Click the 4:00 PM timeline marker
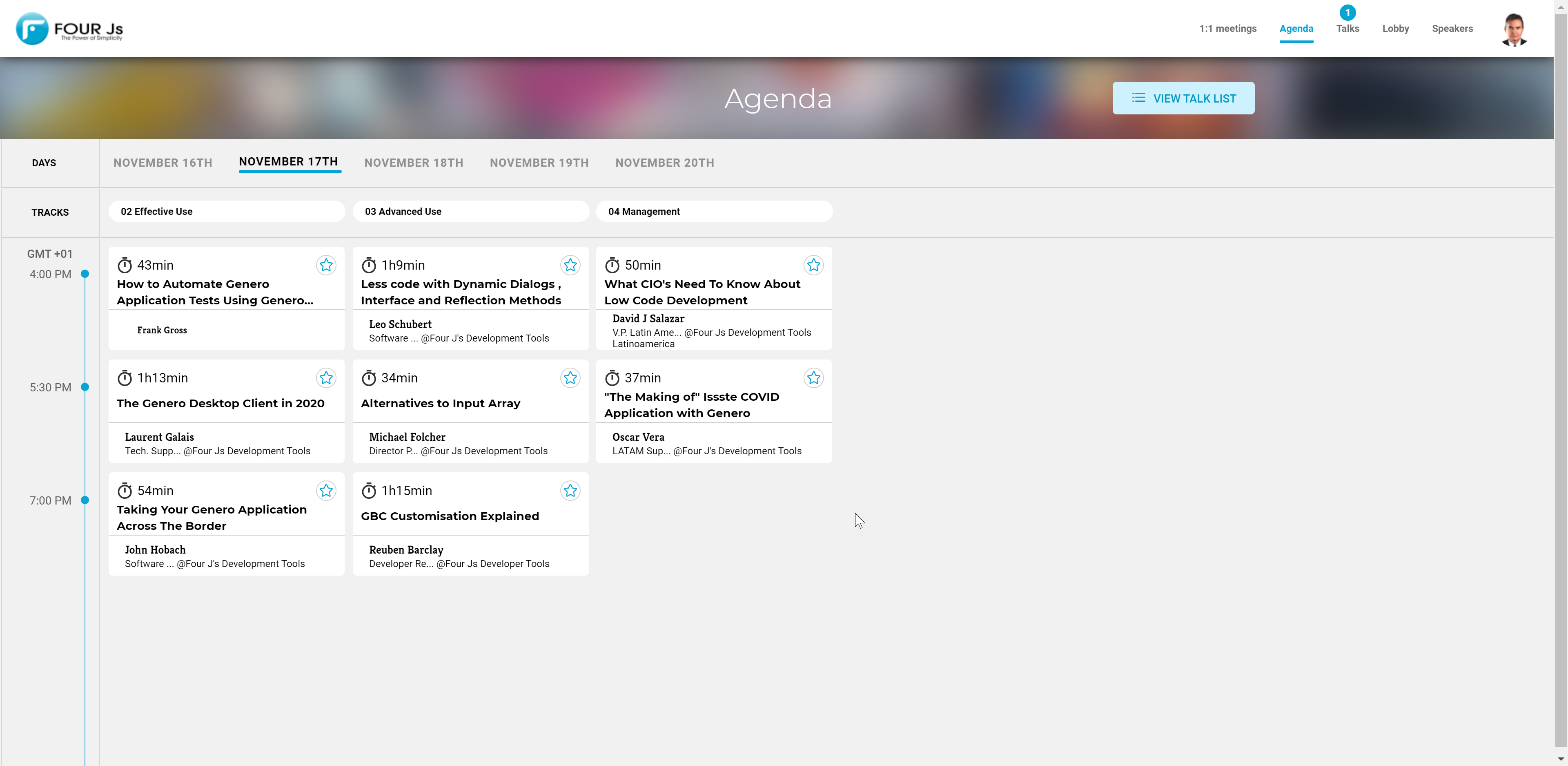The image size is (1568, 766). tap(85, 274)
